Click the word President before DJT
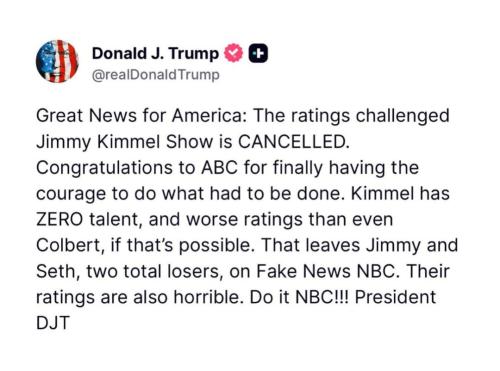 [395, 297]
